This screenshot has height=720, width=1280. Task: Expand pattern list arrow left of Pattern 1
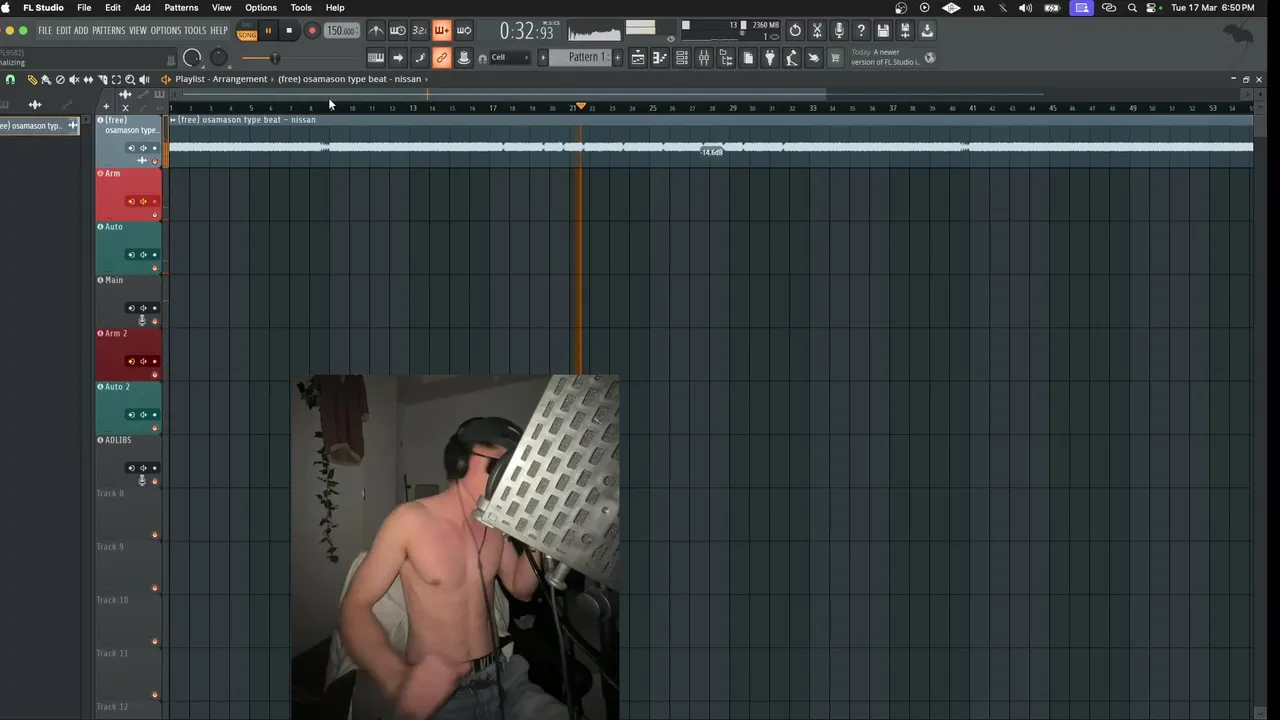542,57
